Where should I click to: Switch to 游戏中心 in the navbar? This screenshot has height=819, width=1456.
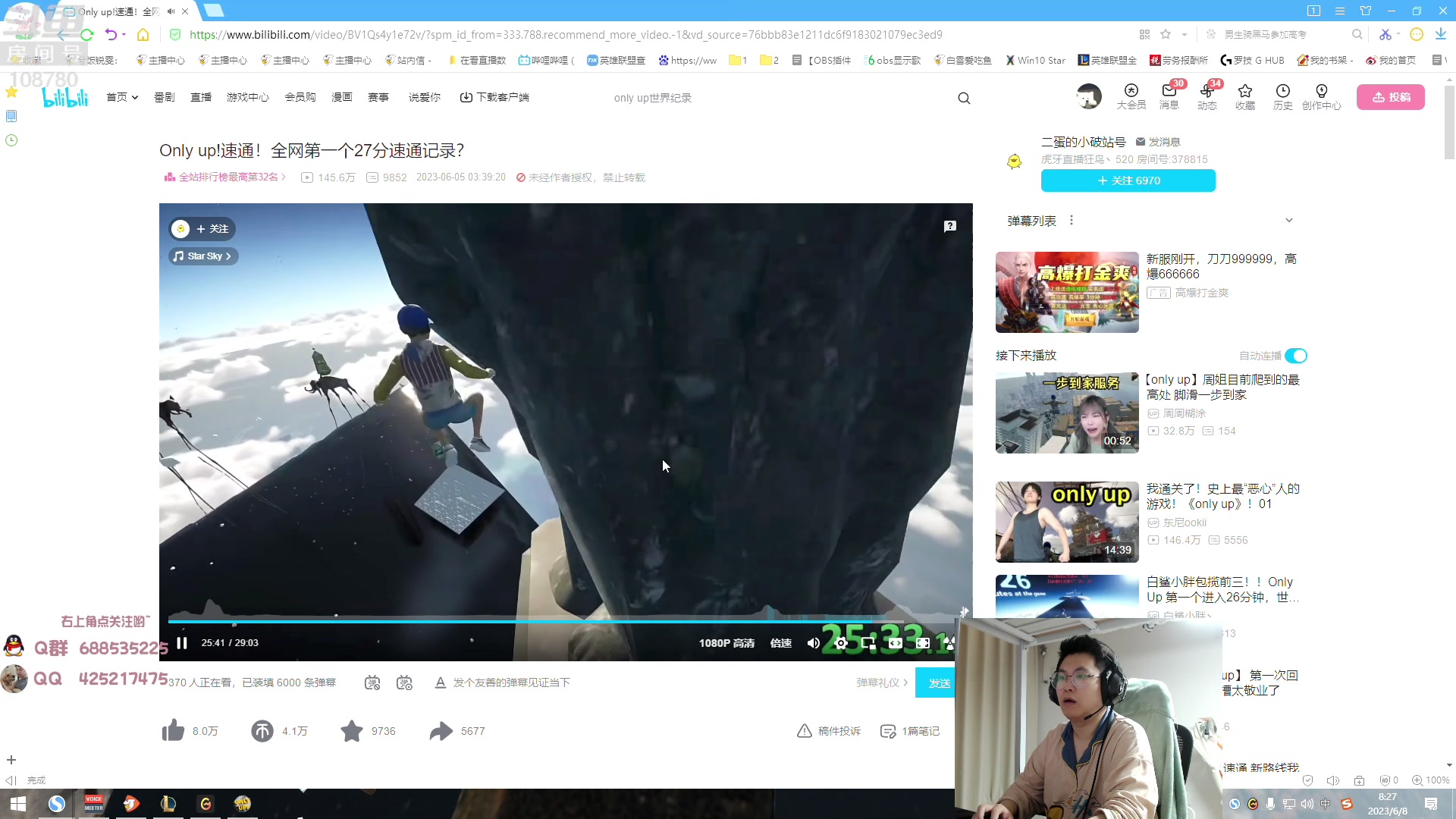[x=247, y=97]
